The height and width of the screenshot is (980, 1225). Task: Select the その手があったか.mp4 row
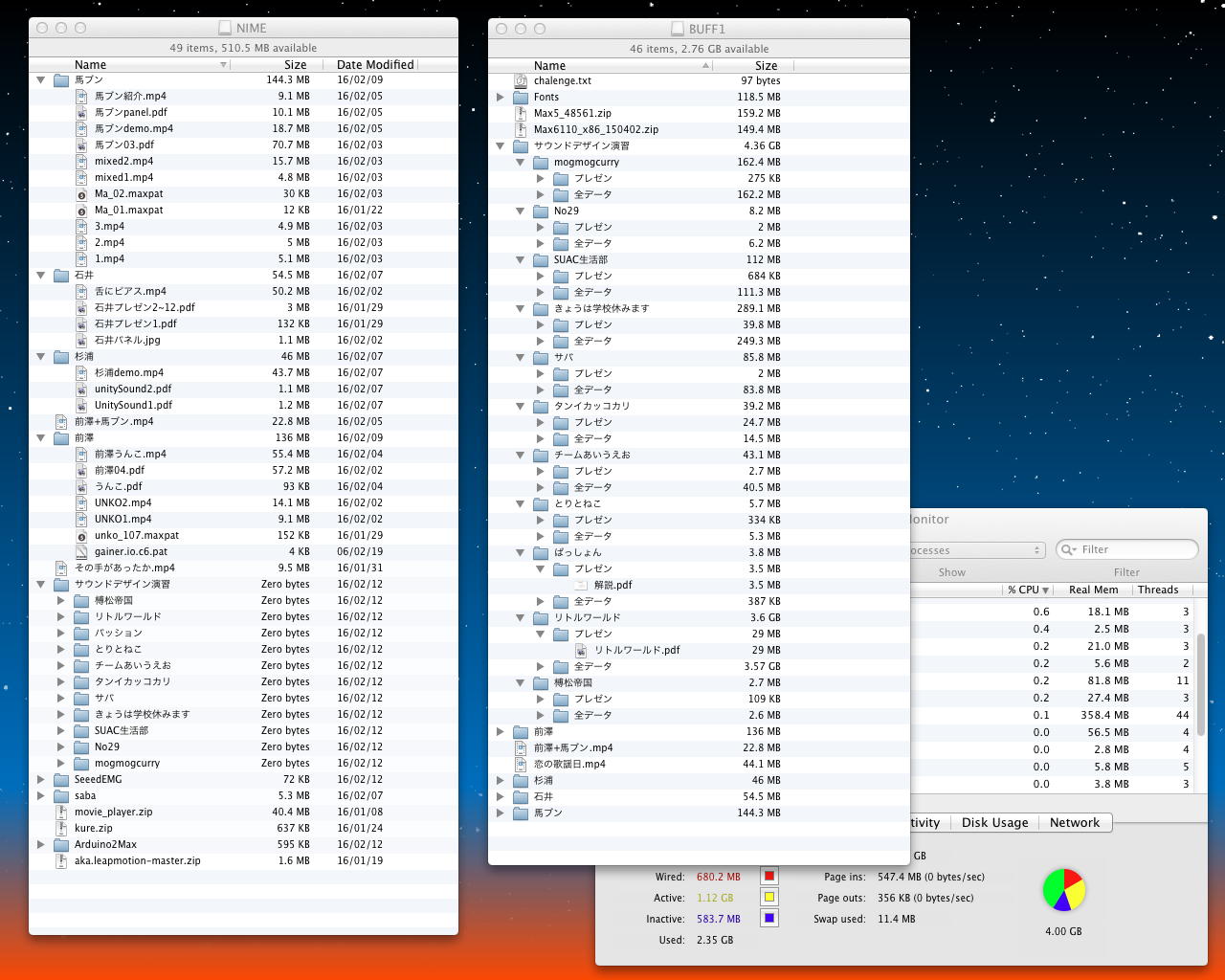click(243, 568)
